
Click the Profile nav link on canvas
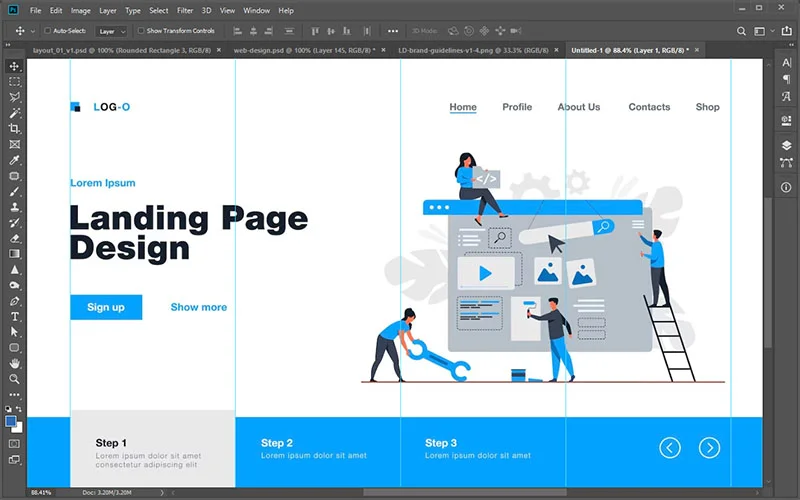pos(517,107)
